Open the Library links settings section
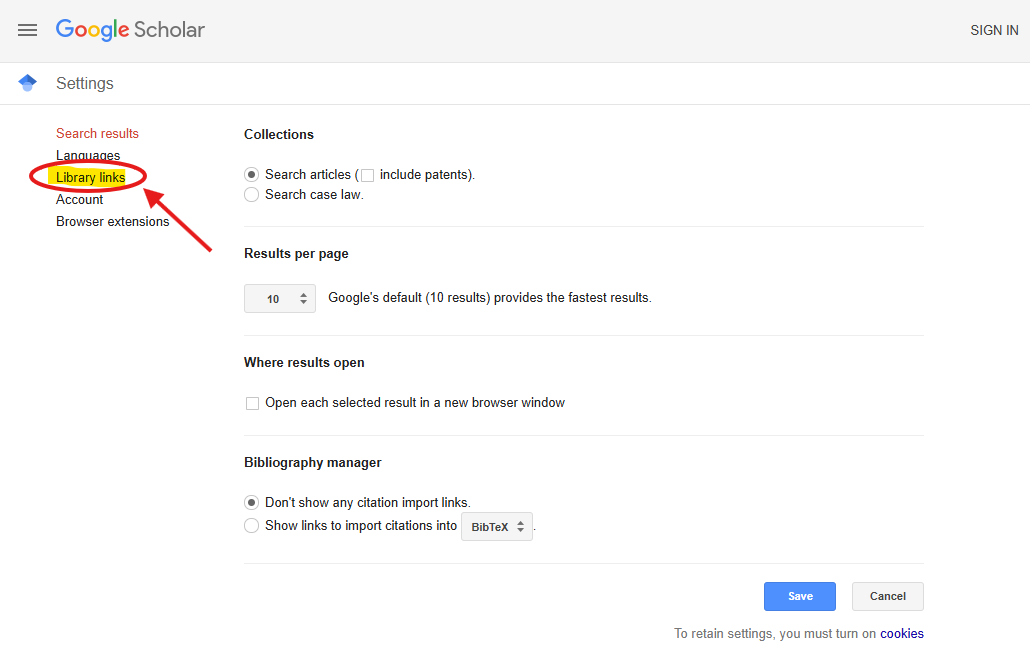1030x652 pixels. [91, 177]
